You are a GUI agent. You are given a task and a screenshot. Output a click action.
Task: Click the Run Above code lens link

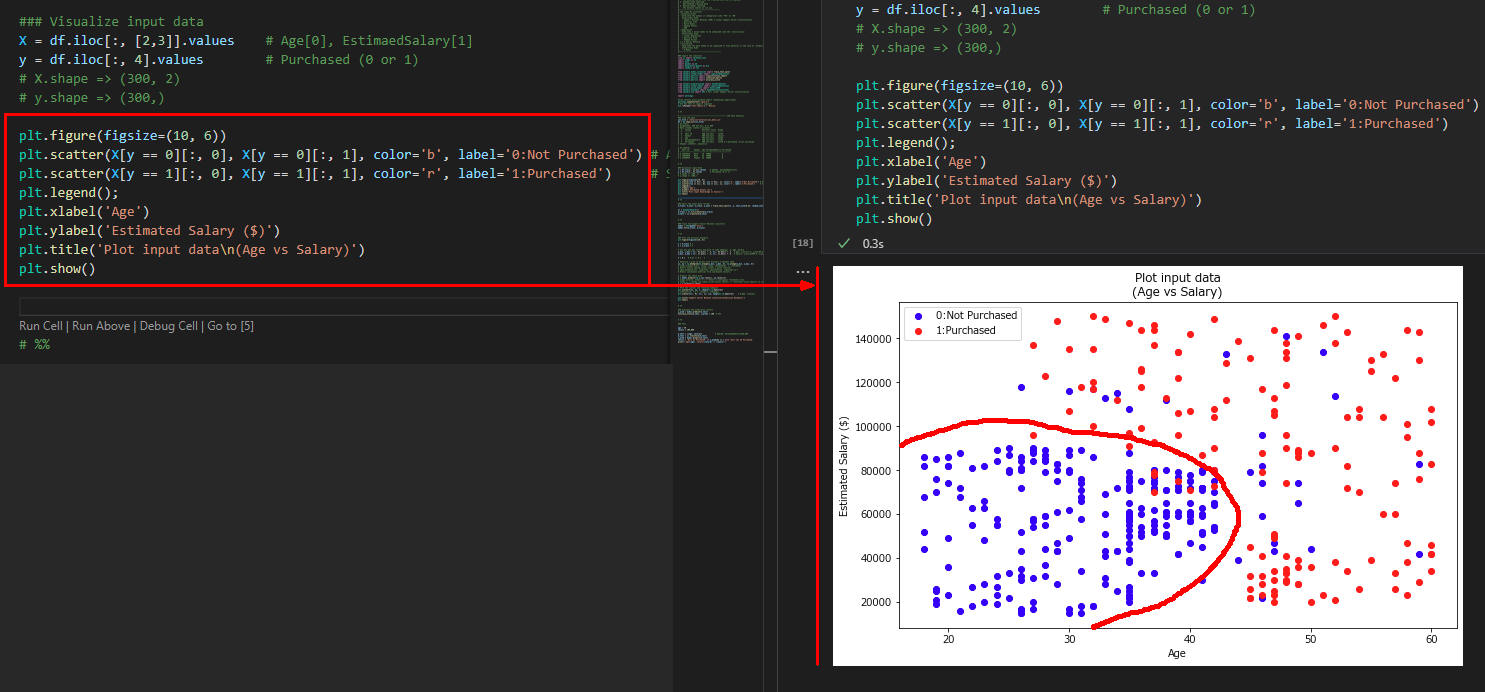point(102,326)
